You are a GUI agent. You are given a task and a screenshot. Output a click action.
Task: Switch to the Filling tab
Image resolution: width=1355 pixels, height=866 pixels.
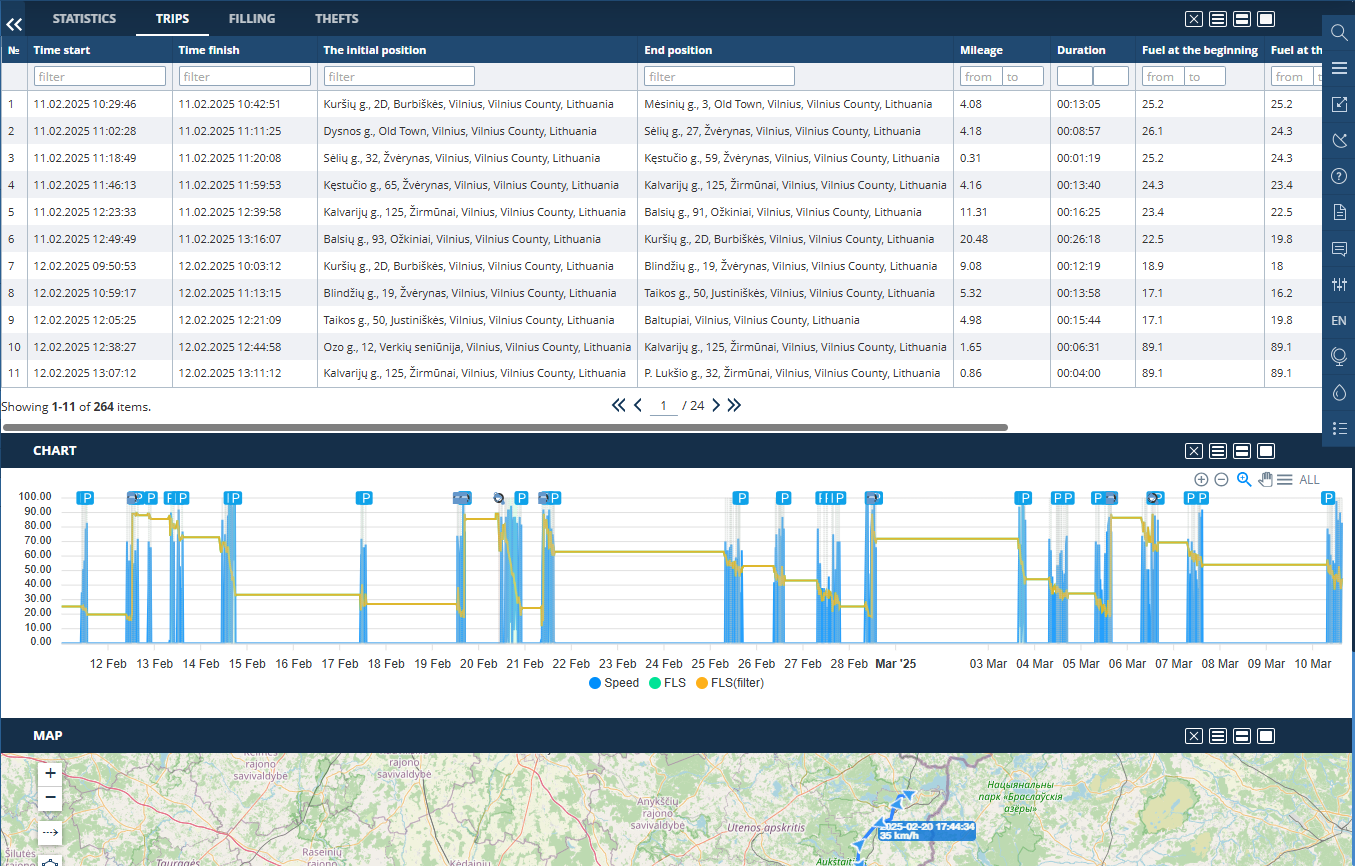pyautogui.click(x=251, y=19)
